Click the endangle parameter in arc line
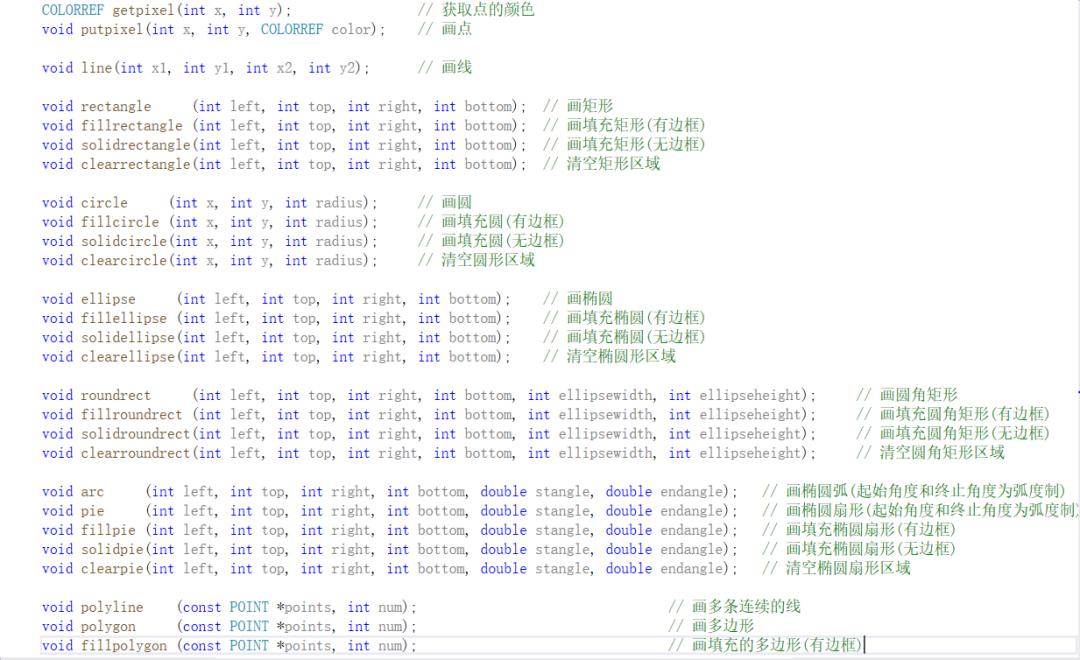This screenshot has height=660, width=1080. coord(694,493)
